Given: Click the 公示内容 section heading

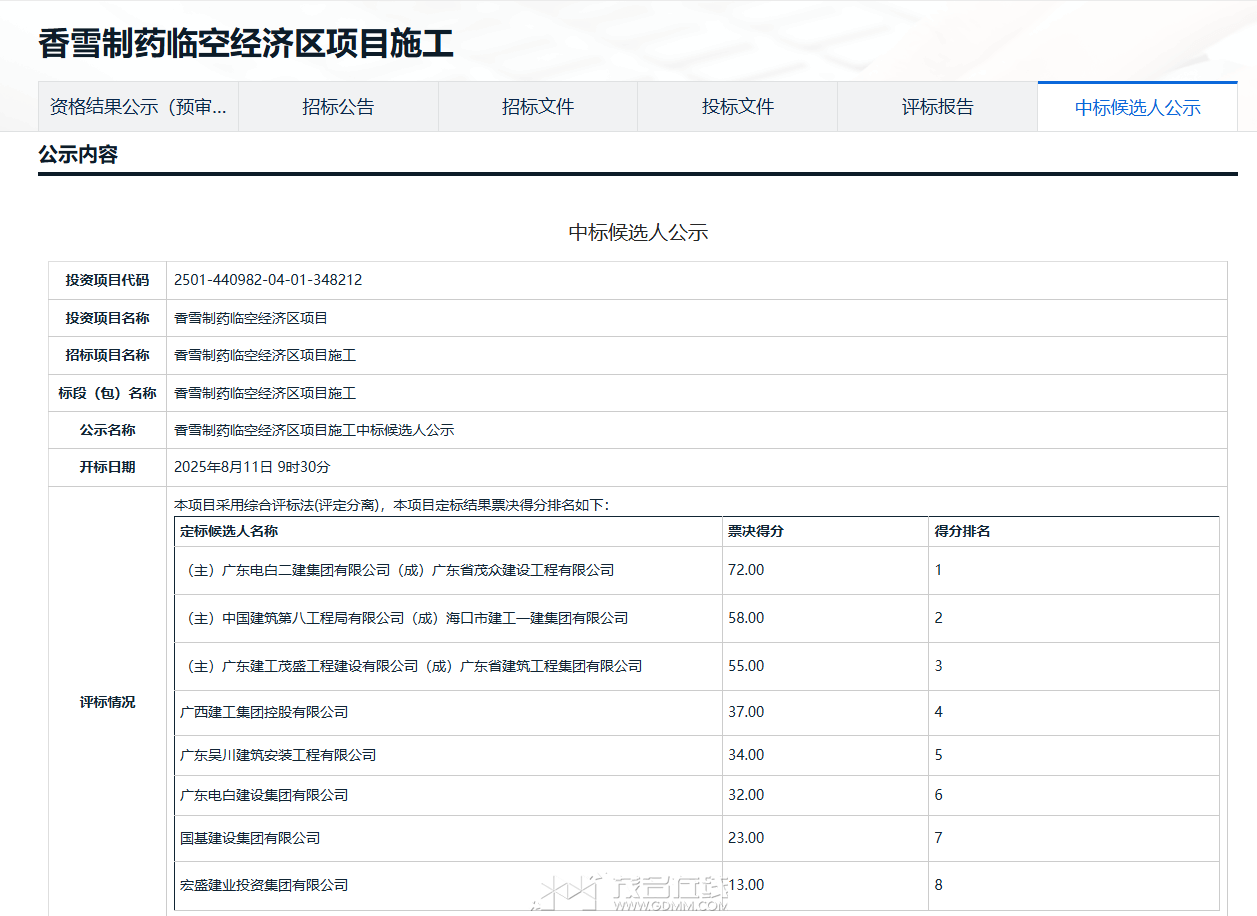Looking at the screenshot, I should [x=78, y=155].
